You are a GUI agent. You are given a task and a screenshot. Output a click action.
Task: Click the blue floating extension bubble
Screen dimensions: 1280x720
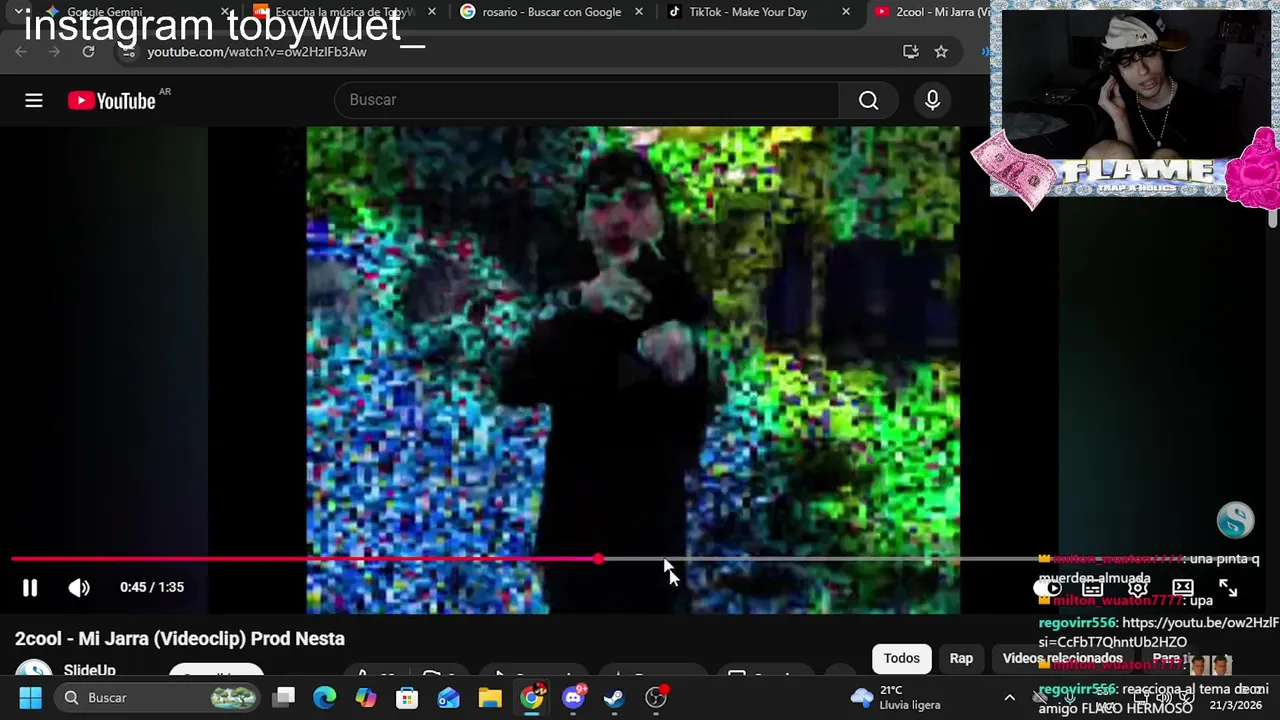1235,520
